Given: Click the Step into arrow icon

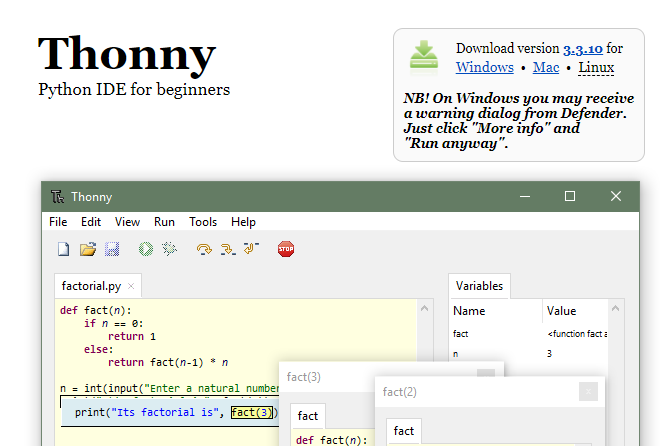Looking at the screenshot, I should 228,249.
